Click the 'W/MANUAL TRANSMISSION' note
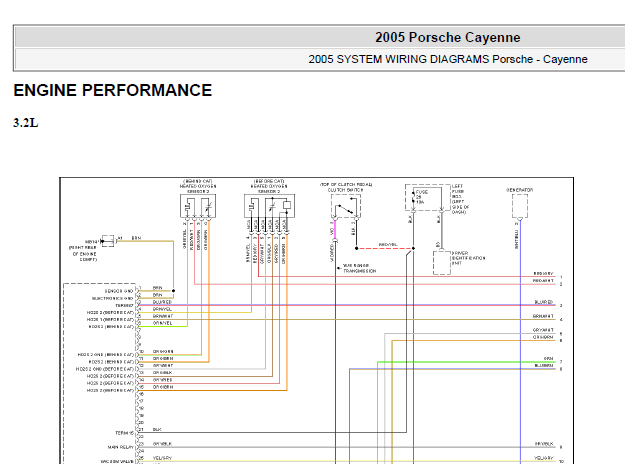The height and width of the screenshot is (464, 625). tap(359, 268)
